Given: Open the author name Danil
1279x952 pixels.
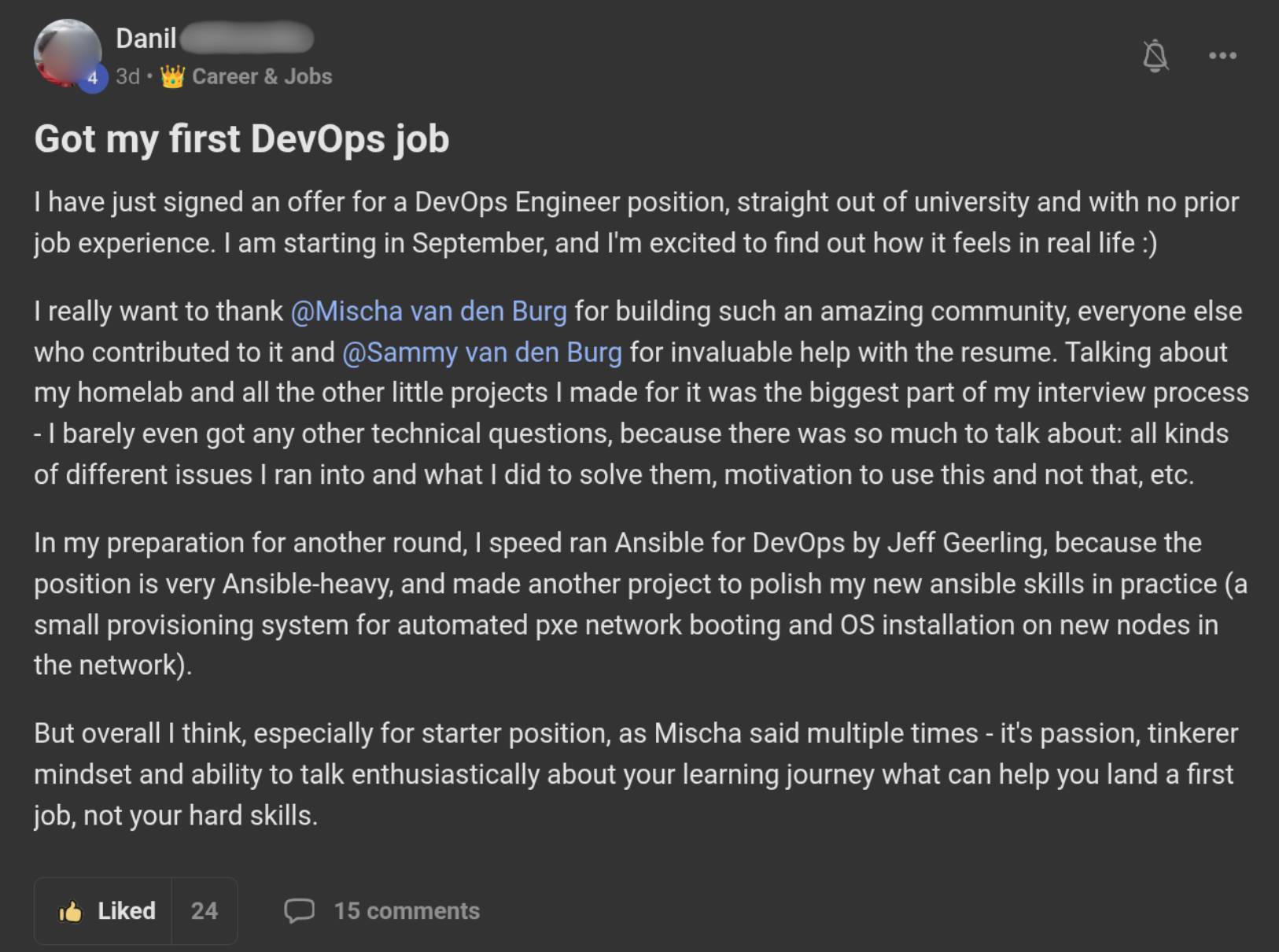Looking at the screenshot, I should click(146, 38).
